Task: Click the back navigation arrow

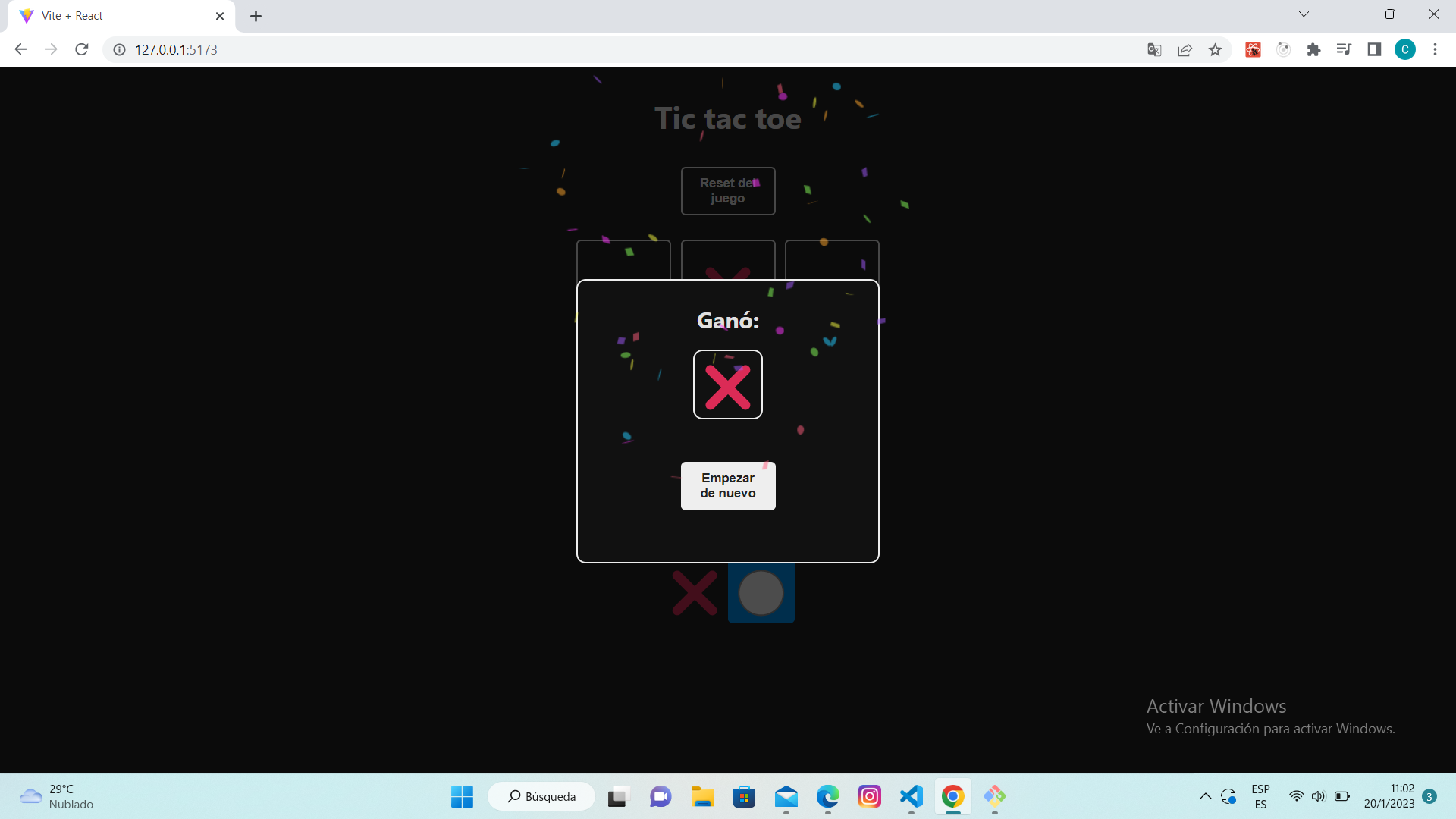Action: [x=20, y=49]
